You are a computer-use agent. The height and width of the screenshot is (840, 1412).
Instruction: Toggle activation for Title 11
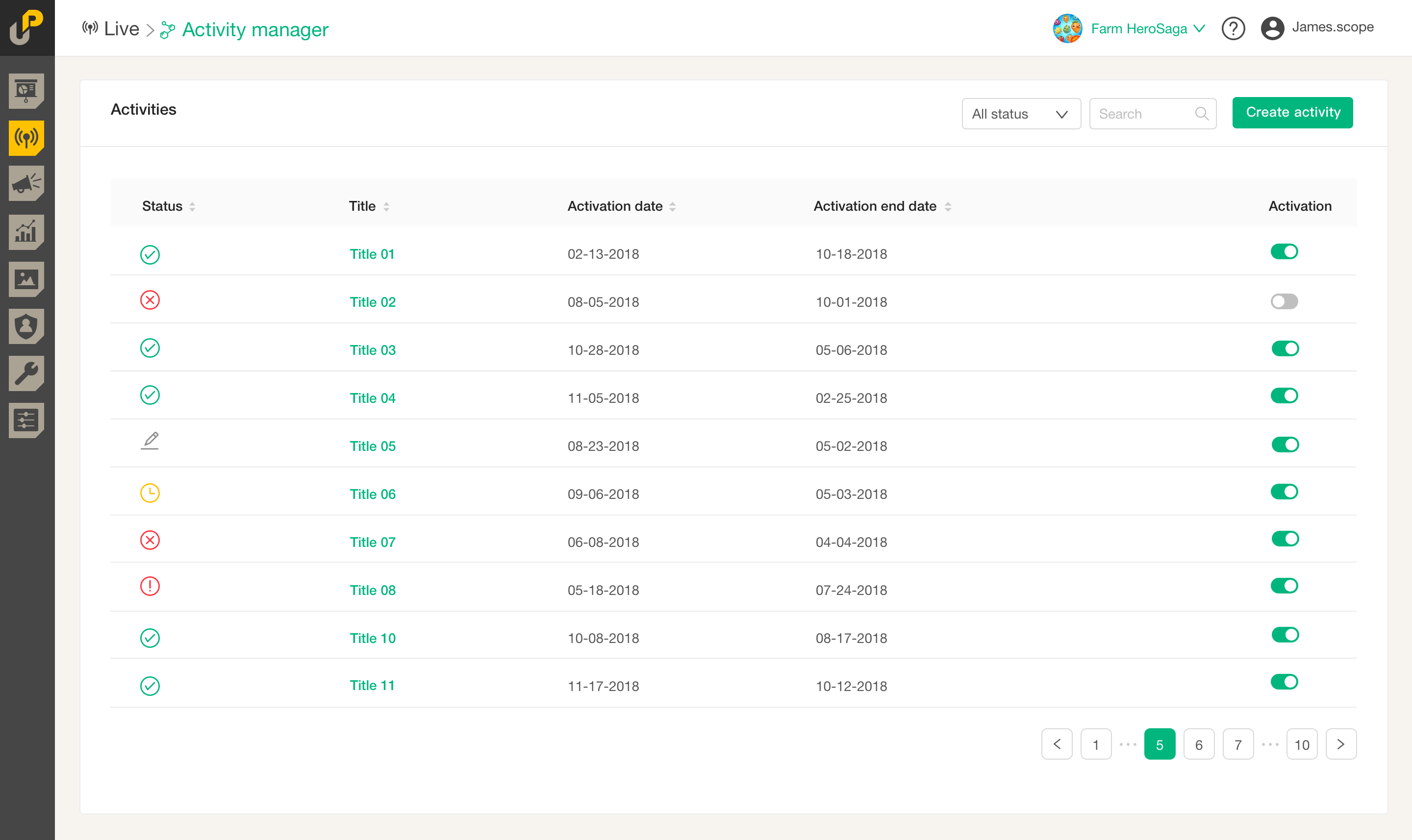[x=1284, y=682]
